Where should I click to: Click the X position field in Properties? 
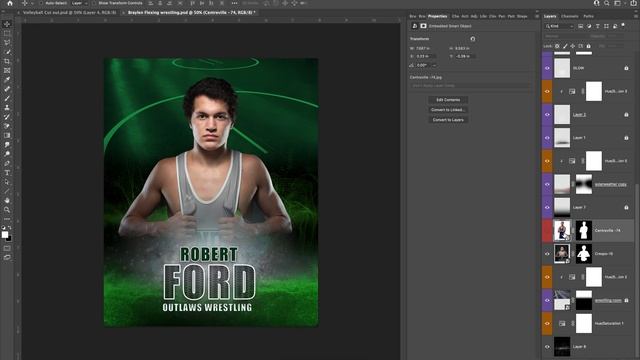(425, 56)
